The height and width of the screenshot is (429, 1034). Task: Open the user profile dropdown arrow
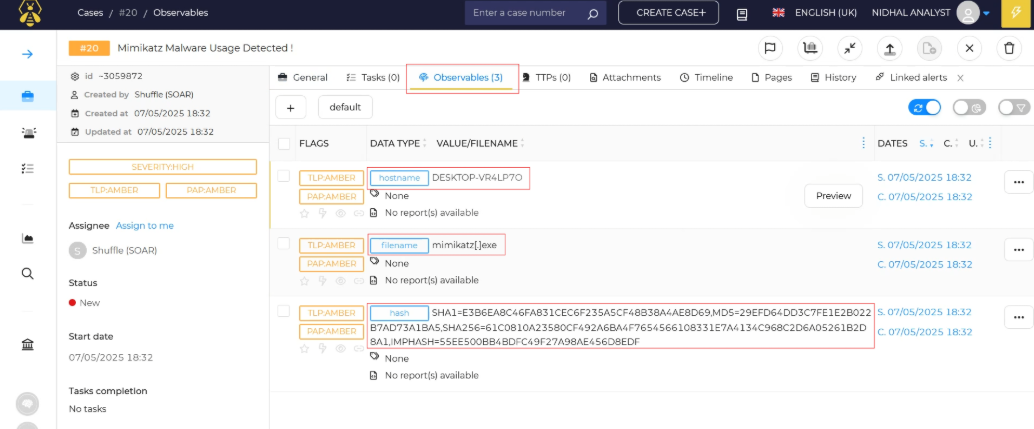tap(986, 14)
